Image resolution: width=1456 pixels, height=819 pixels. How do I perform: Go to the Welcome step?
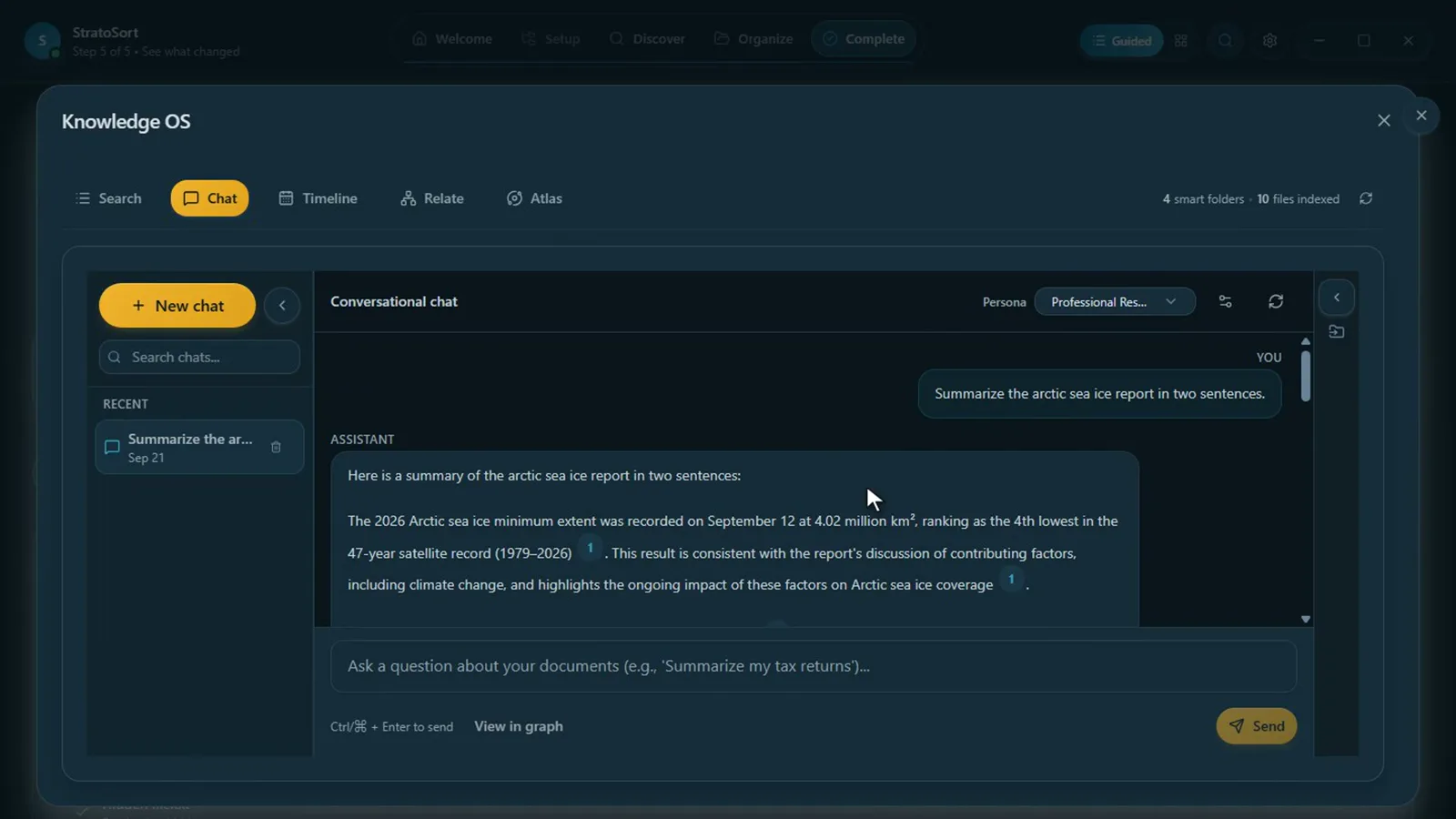point(452,39)
